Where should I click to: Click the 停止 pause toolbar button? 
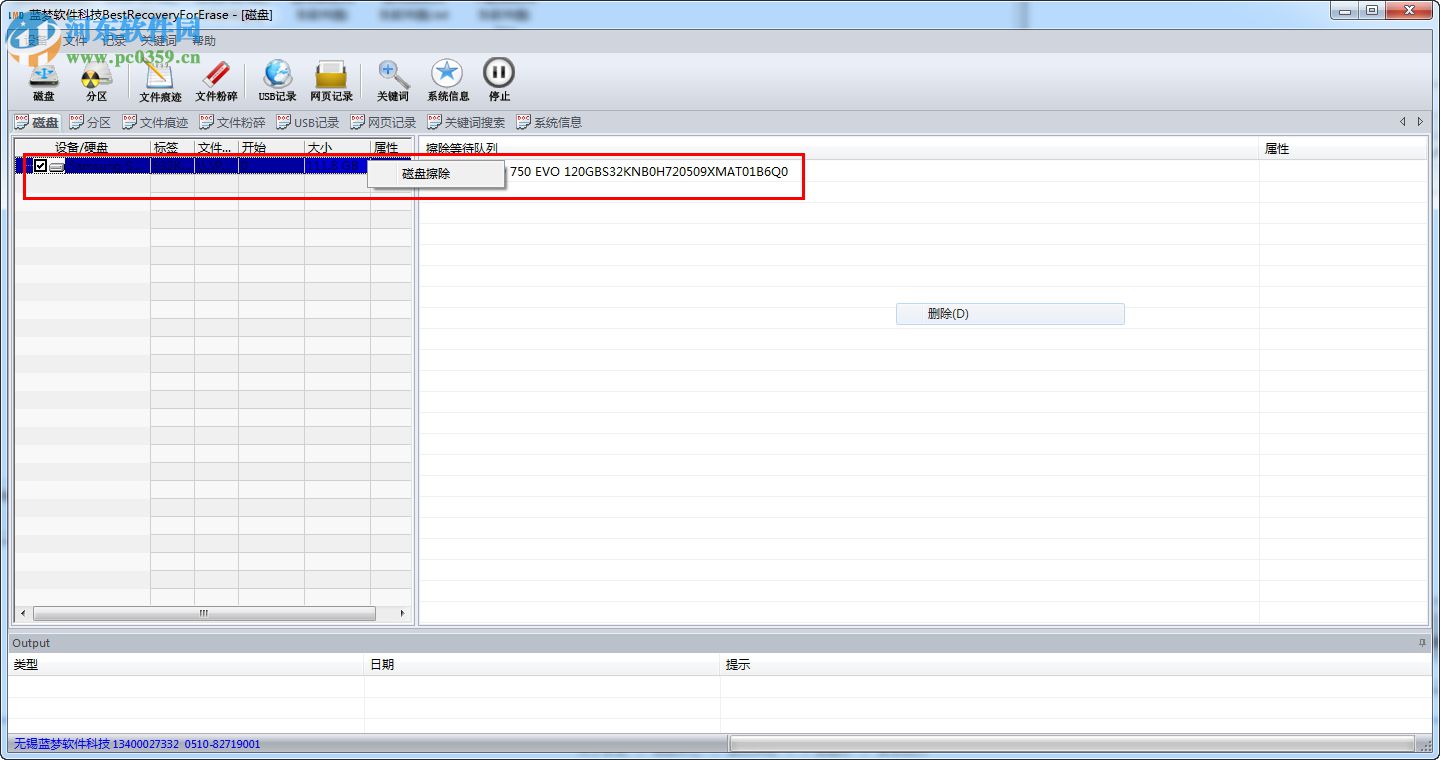point(499,80)
